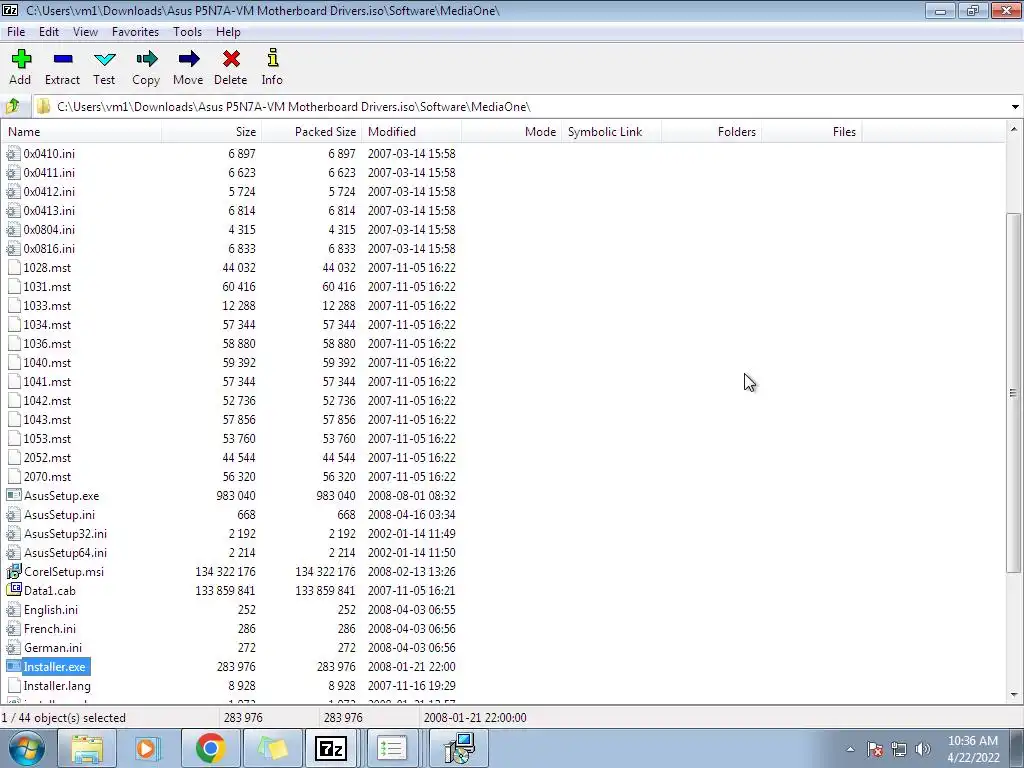Select the file 1036.mst
Screen dimensions: 1024x768
coord(47,344)
